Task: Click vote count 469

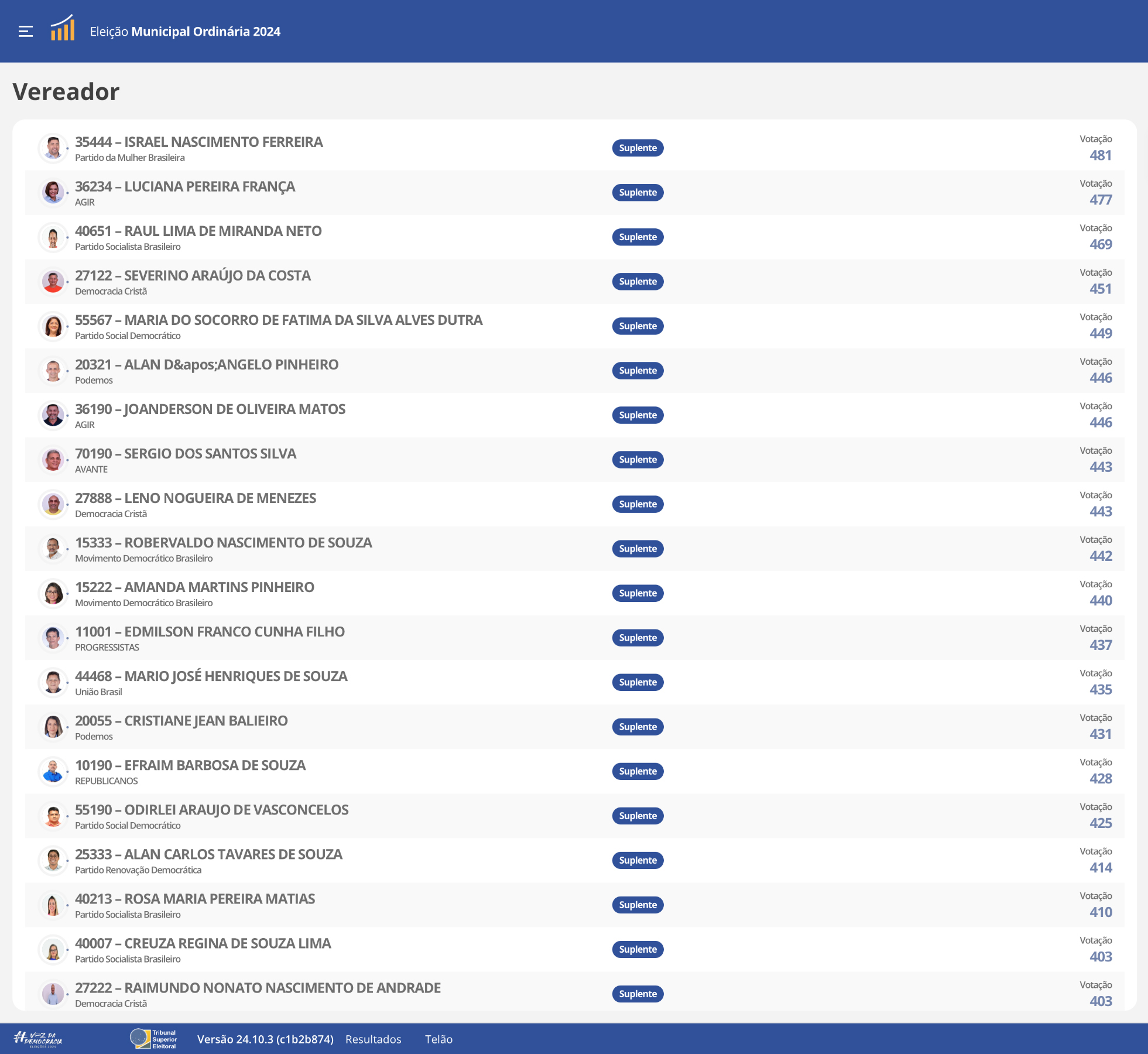Action: click(x=1101, y=245)
